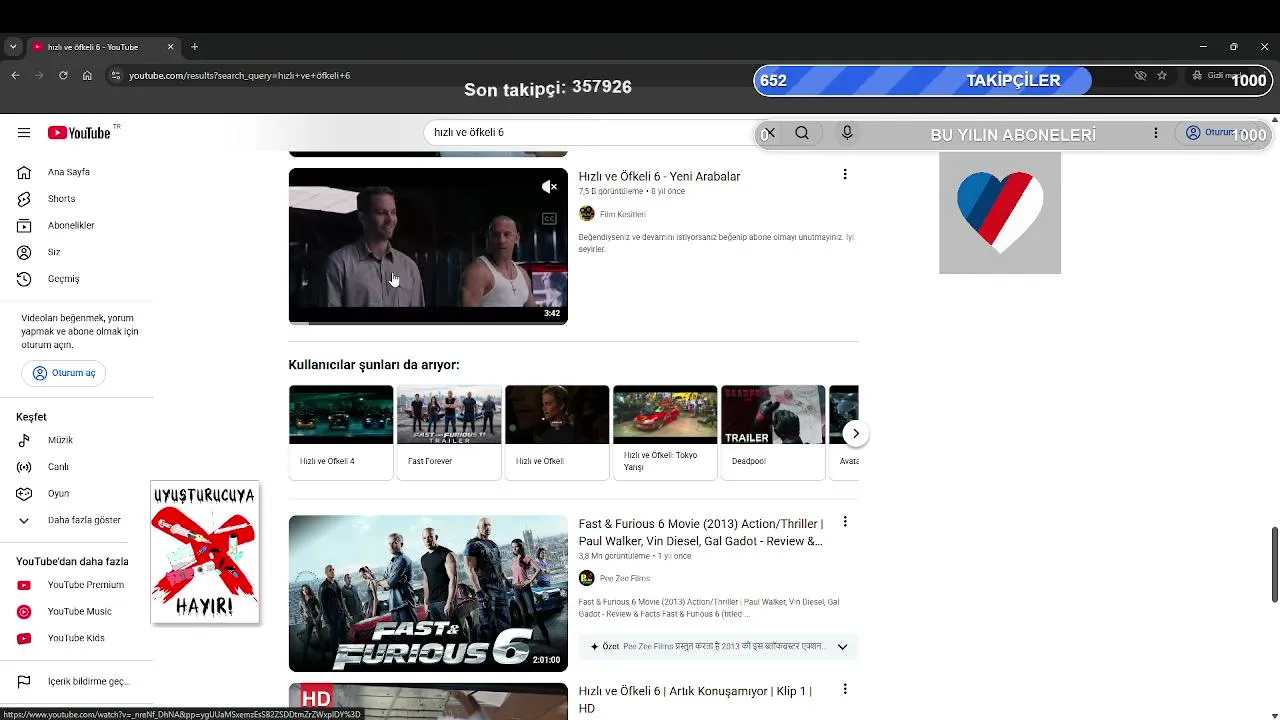Select the hızlı ve öfkeli 6 - YouTube tab

pos(103,47)
